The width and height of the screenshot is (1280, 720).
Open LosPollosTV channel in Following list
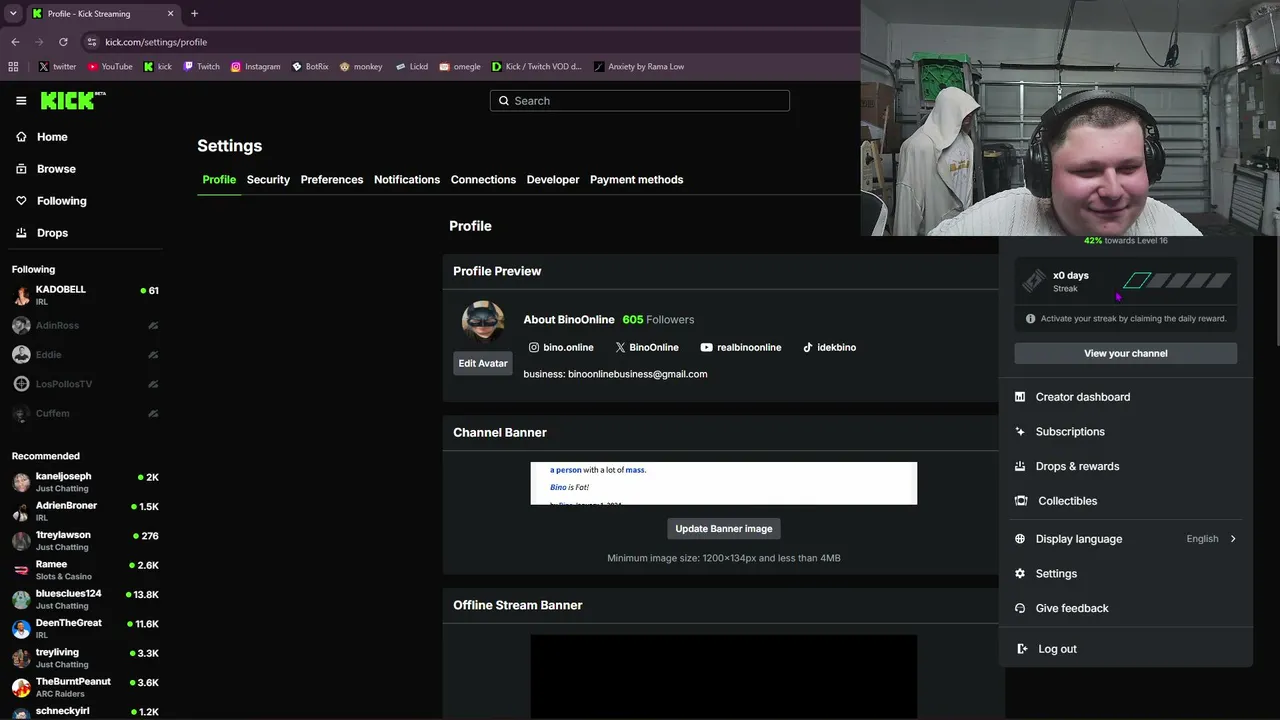pos(85,384)
